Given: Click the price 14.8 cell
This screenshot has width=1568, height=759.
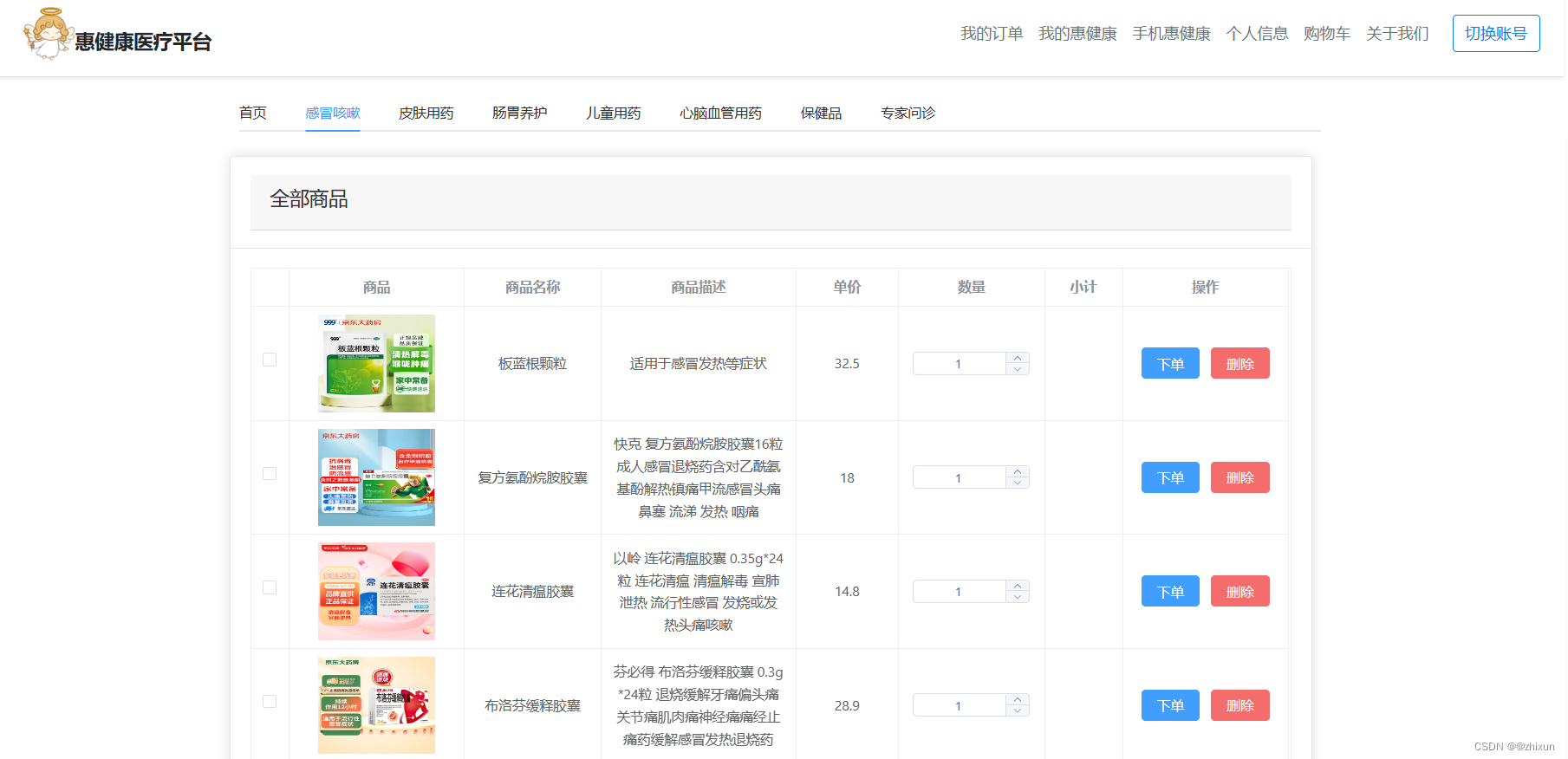Looking at the screenshot, I should tap(847, 592).
